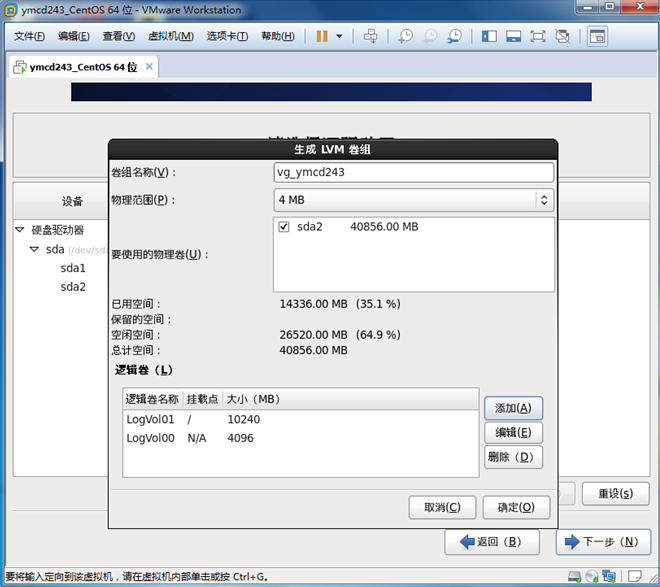Screen dimensions: 660x587
Task: Click the 逻辑卷名称 column header
Action: pos(152,399)
